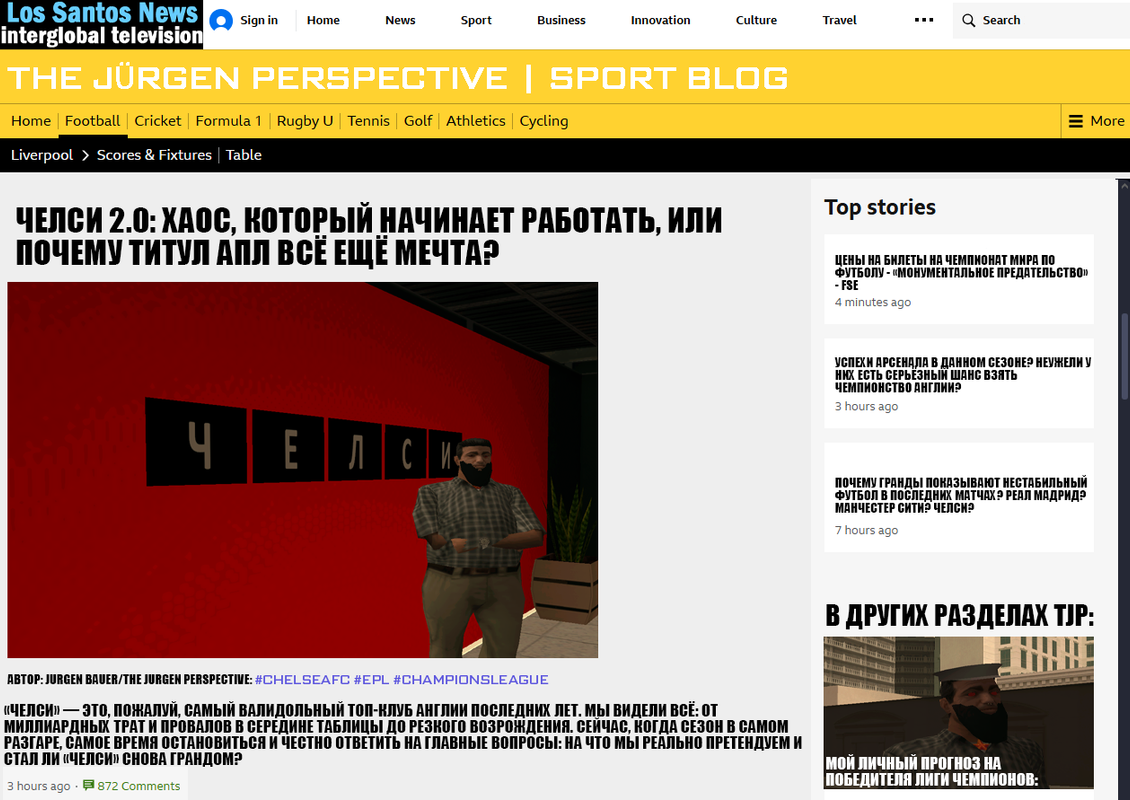Click The Jürgen Perspective Sport Blog banner
Viewport: 1130px width, 800px height.
[x=398, y=78]
